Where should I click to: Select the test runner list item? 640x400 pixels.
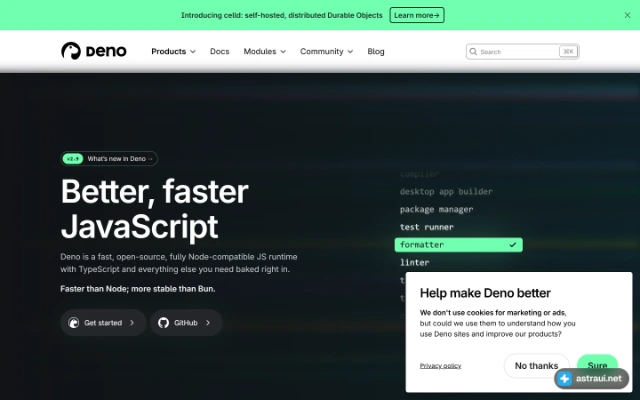[x=427, y=227]
